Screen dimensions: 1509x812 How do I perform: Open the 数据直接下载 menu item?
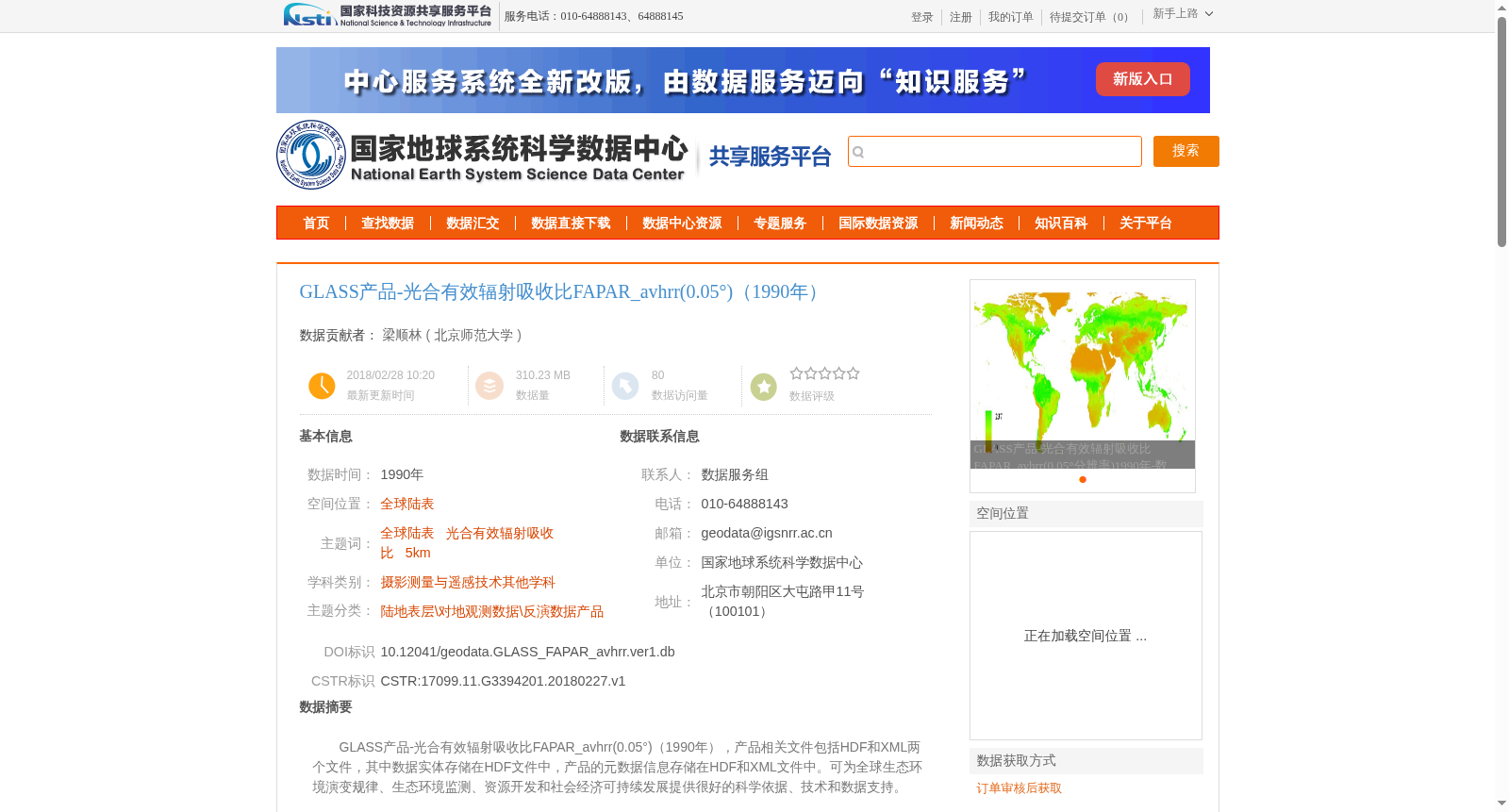(x=571, y=224)
